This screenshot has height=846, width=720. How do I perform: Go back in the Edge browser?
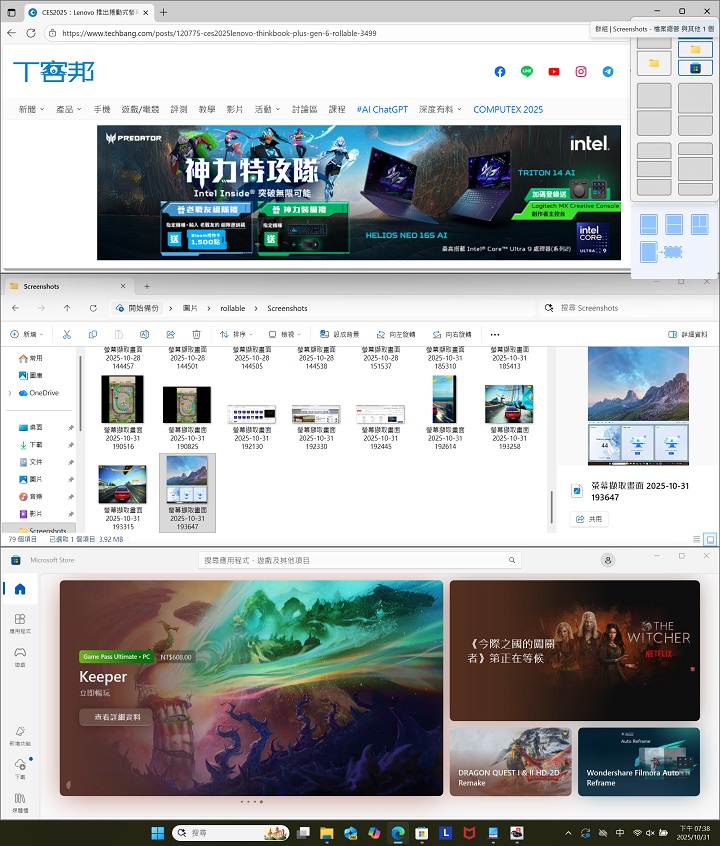pyautogui.click(x=11, y=33)
